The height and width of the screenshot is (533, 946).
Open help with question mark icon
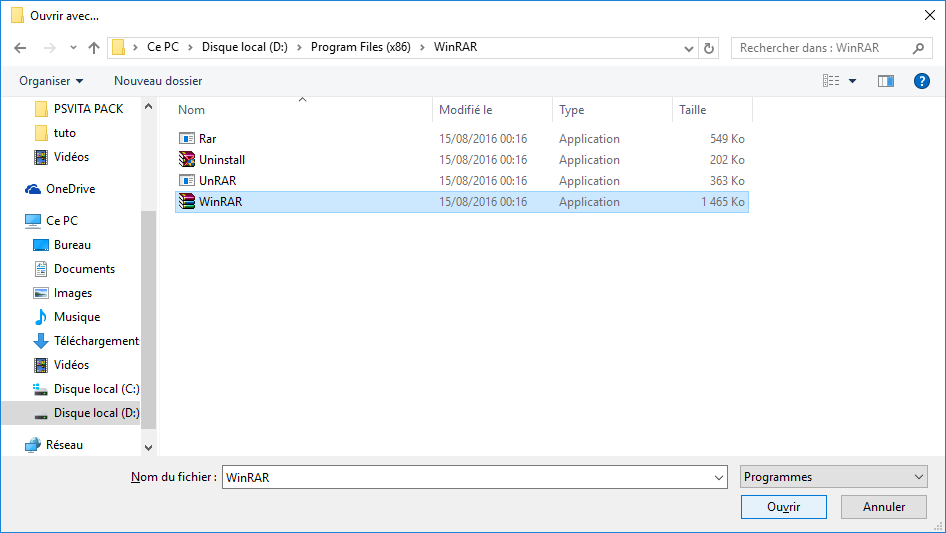tap(922, 81)
